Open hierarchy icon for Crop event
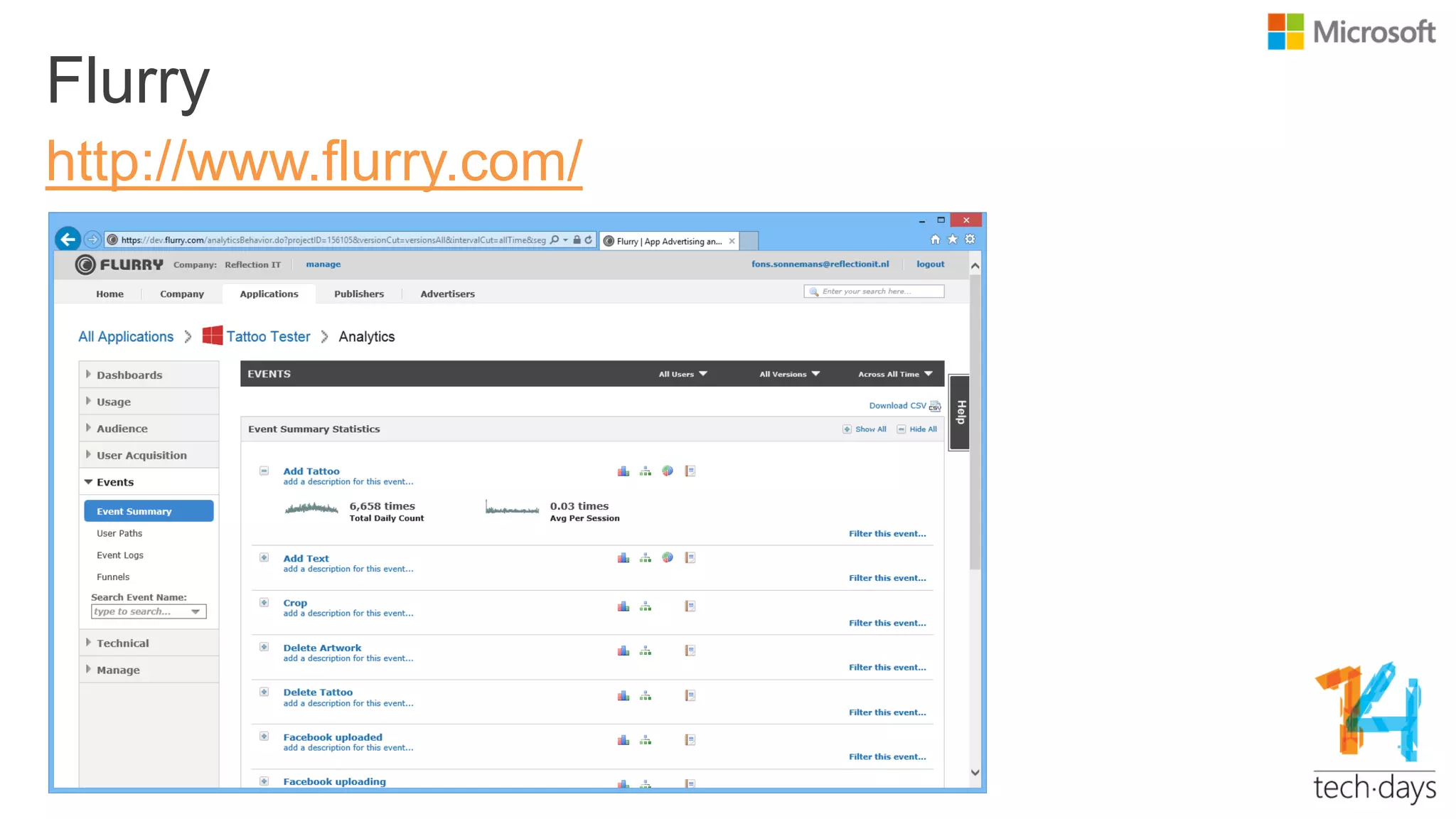This screenshot has width=1456, height=819. pos(646,606)
